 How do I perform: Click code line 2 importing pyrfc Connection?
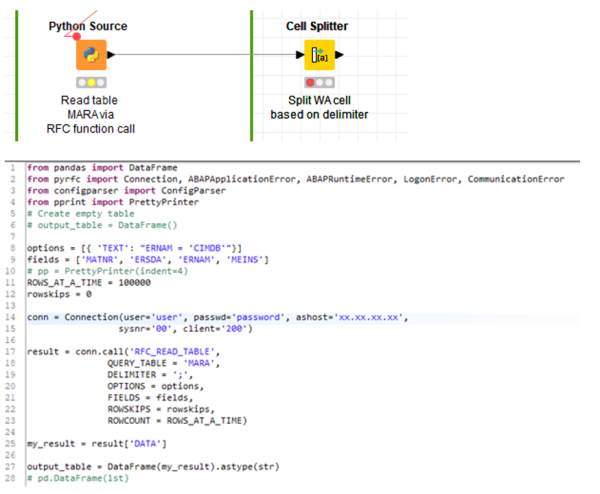295,179
